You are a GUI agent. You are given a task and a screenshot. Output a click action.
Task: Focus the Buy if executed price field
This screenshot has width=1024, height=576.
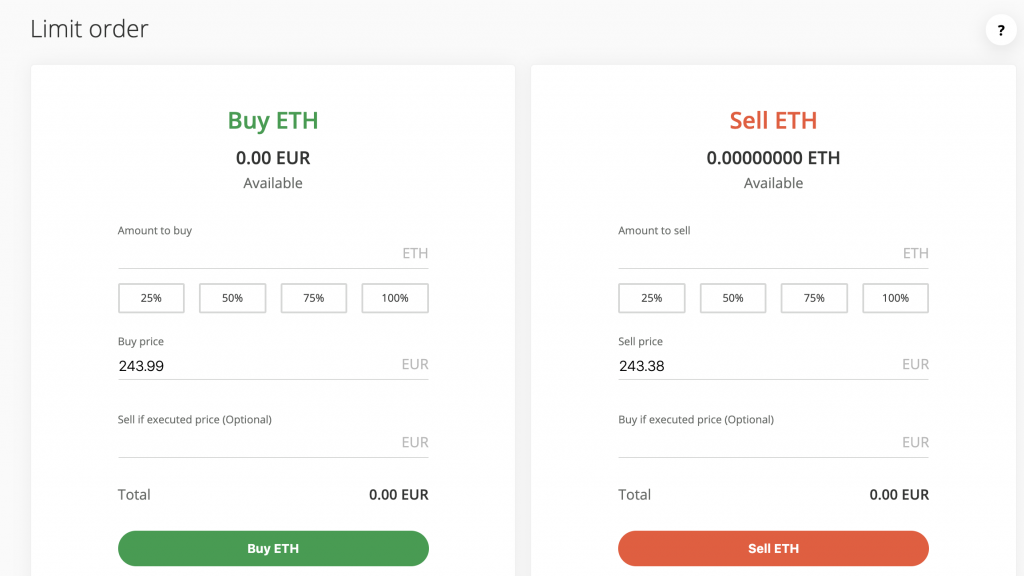coord(773,443)
